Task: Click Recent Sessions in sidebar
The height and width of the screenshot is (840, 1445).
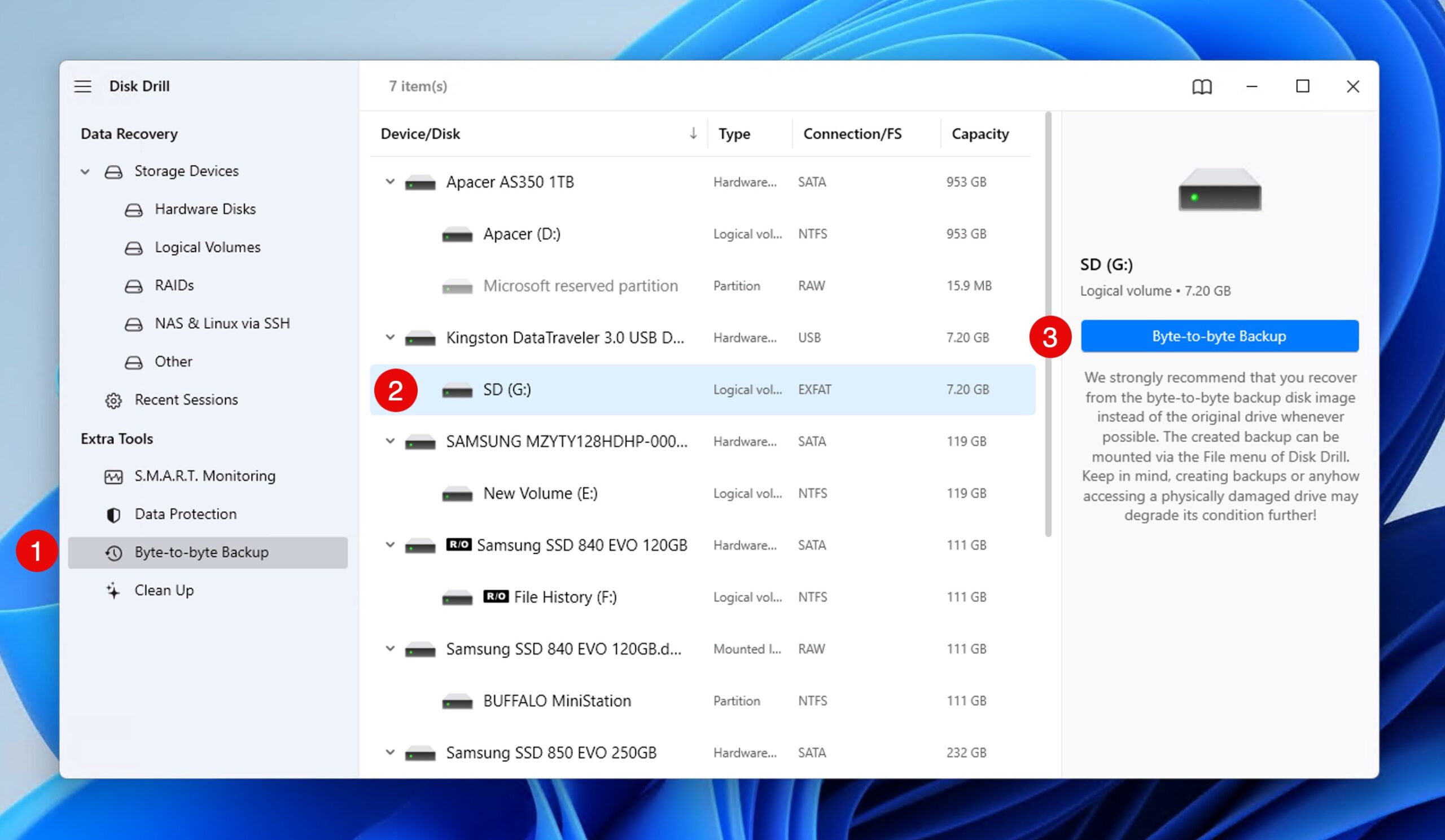Action: tap(186, 399)
